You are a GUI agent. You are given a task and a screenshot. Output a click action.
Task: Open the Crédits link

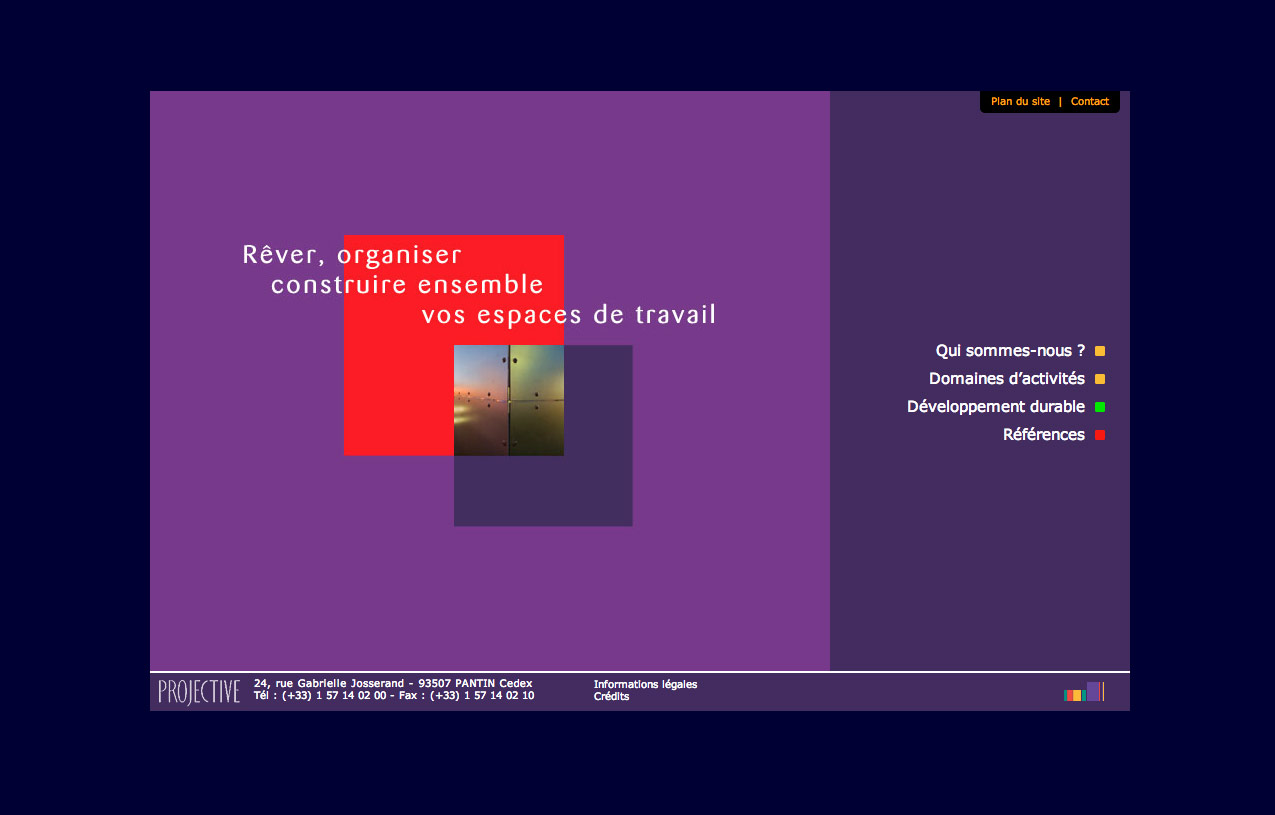pos(612,696)
